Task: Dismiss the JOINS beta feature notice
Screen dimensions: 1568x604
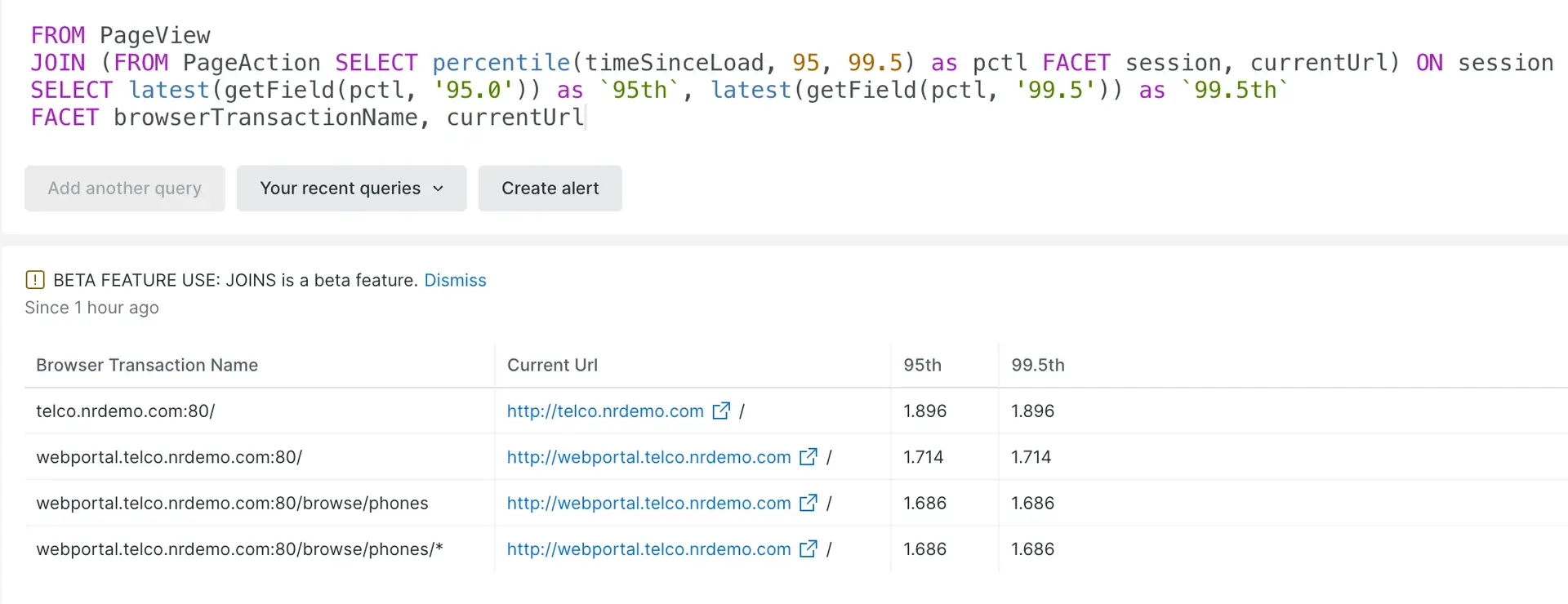Action: [x=455, y=280]
